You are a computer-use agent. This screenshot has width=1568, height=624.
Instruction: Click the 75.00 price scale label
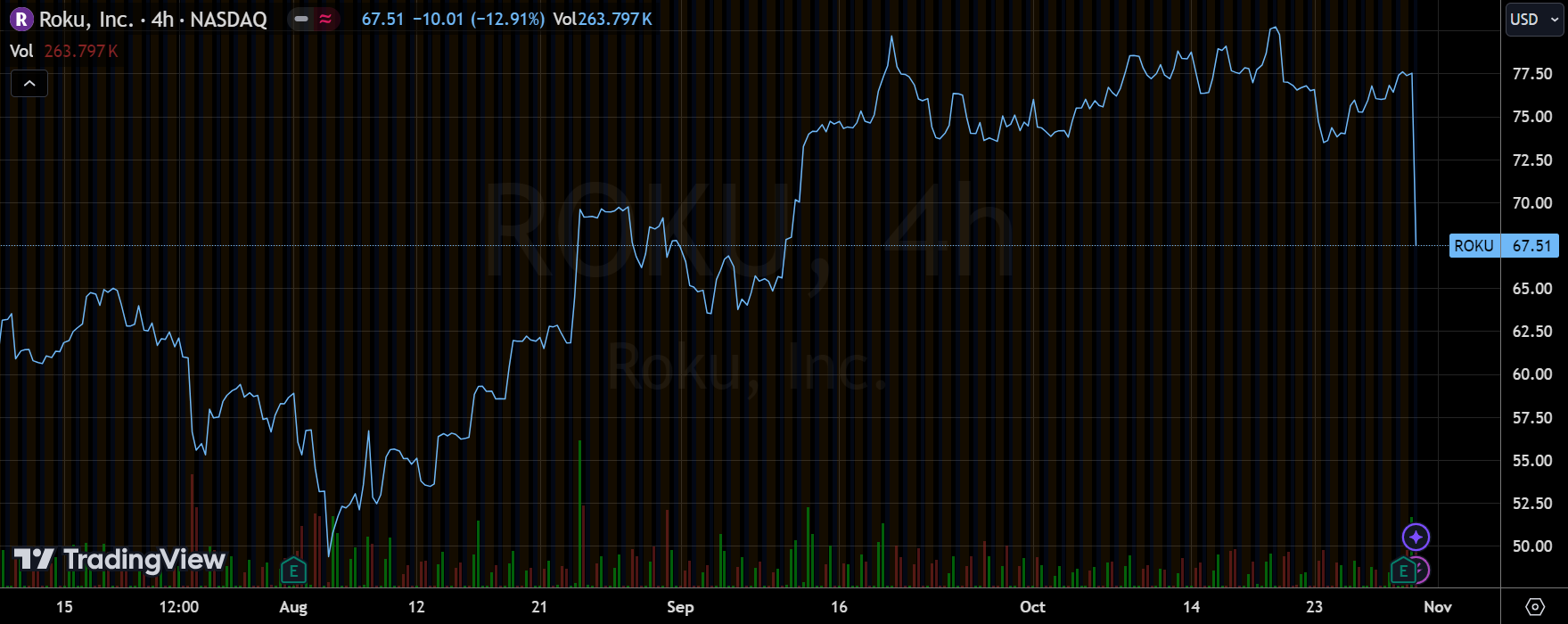pyautogui.click(x=1532, y=117)
